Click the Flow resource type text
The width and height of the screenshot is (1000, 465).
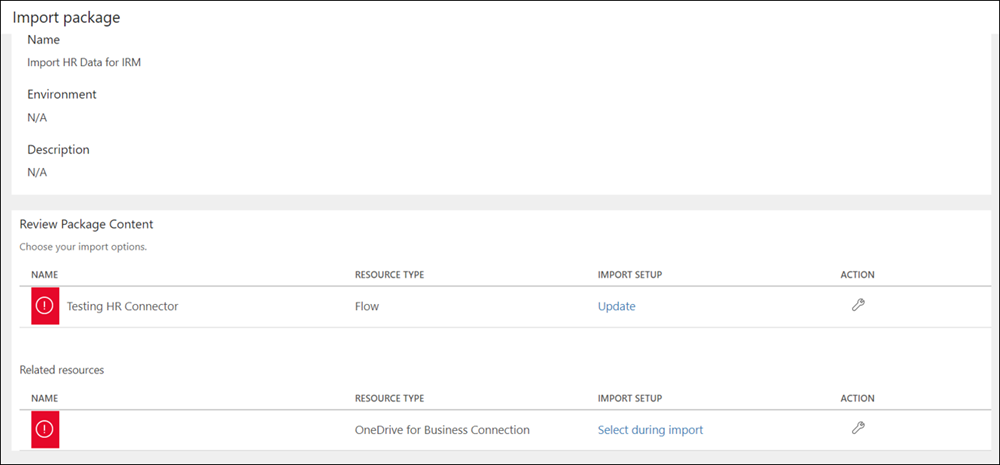tap(367, 306)
